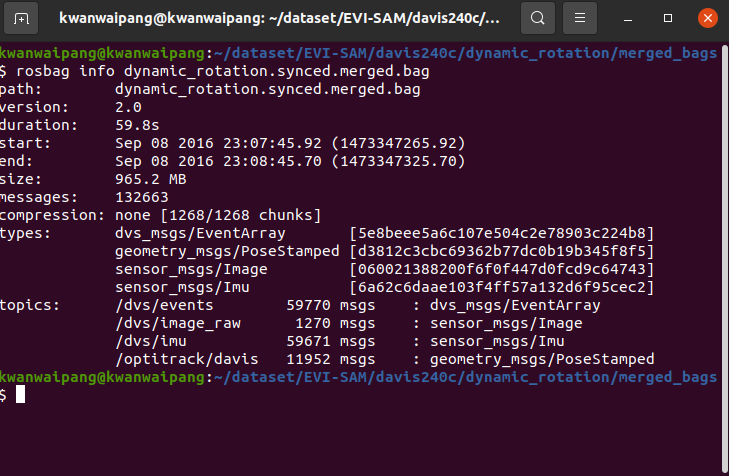The height and width of the screenshot is (476, 729).
Task: Click the geometry_msgs/PoseStamped type hash
Action: tap(502, 251)
